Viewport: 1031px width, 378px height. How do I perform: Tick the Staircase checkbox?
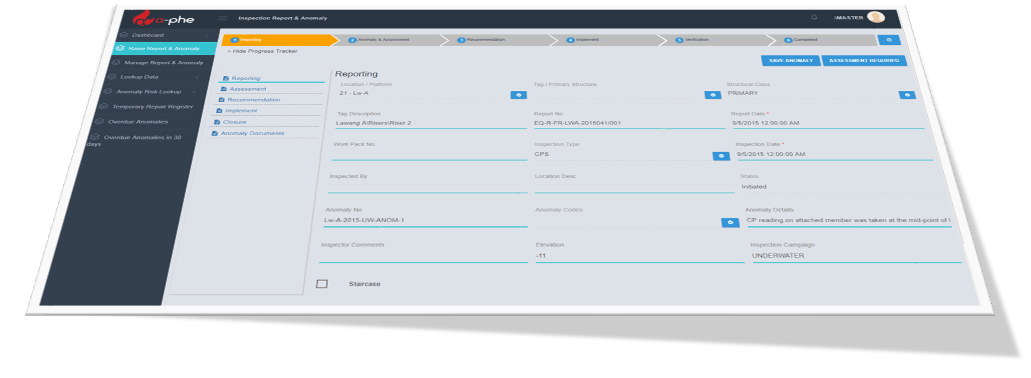pos(322,284)
